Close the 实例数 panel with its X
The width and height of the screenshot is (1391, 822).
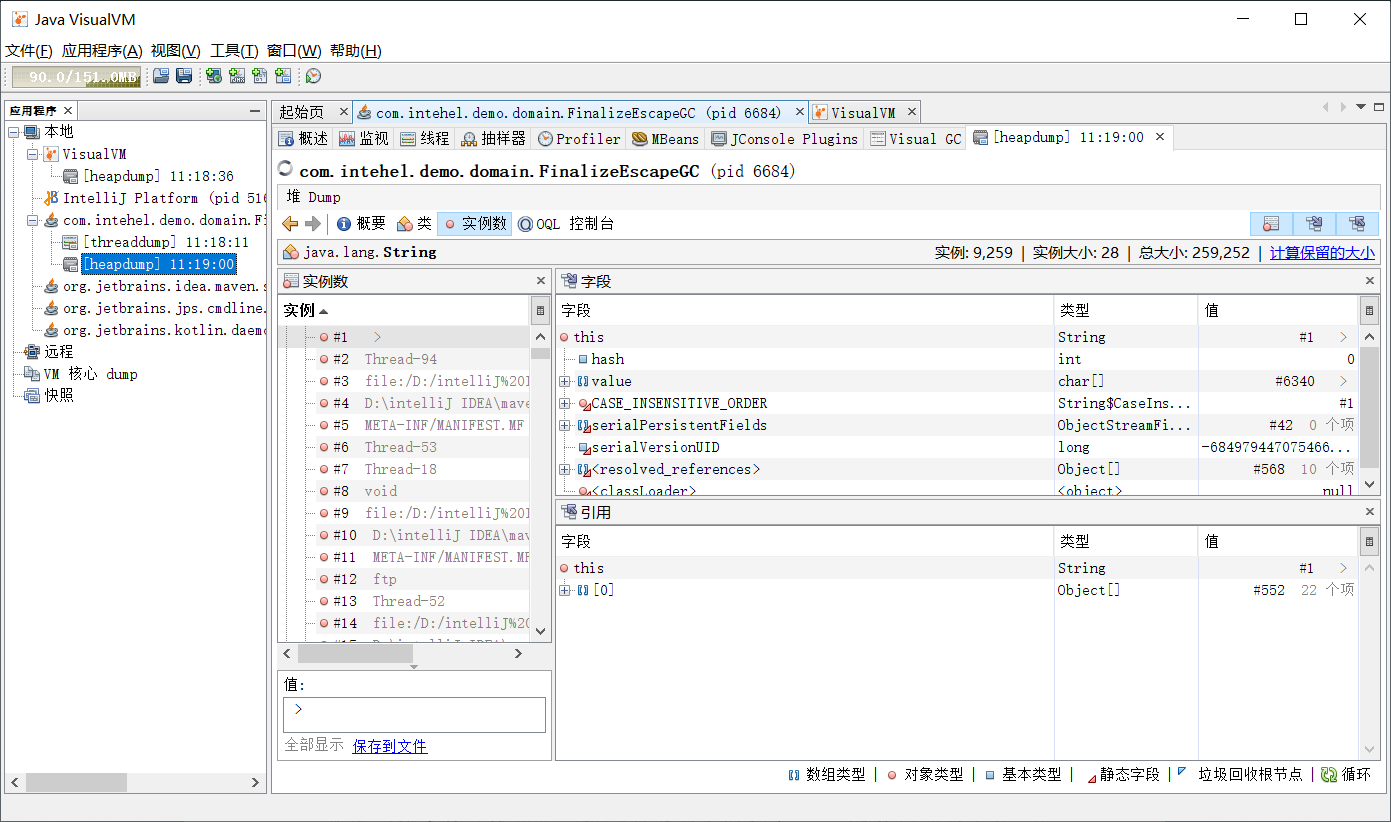(541, 282)
